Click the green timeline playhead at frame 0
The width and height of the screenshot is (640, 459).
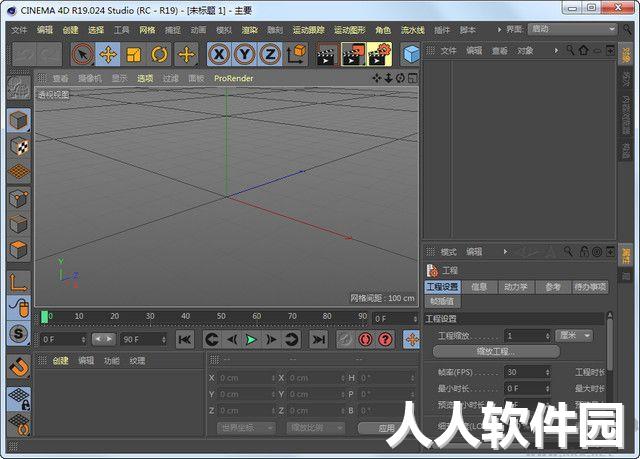click(44, 317)
